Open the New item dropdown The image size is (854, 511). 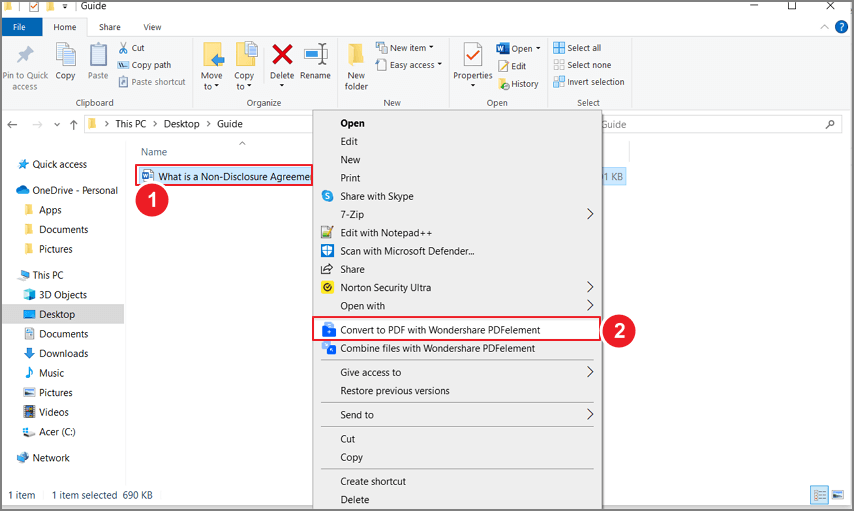(405, 48)
